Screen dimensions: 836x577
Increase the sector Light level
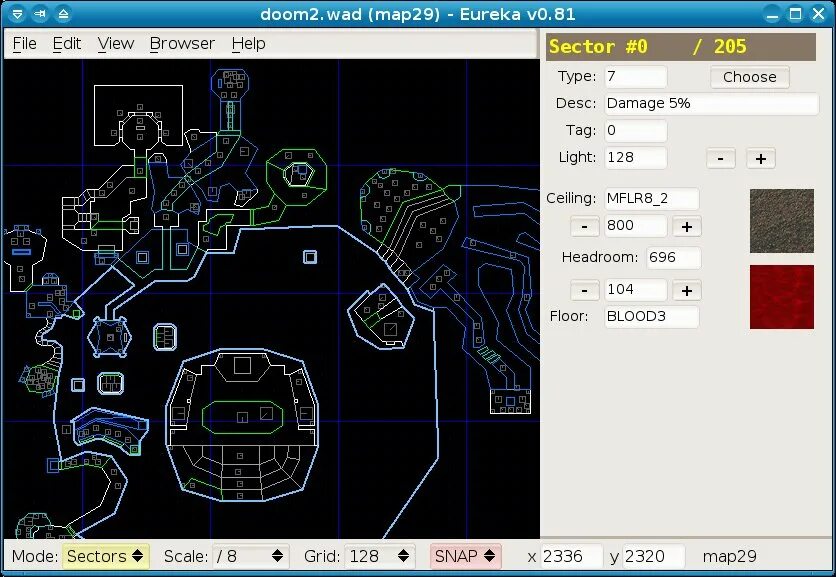coord(761,158)
